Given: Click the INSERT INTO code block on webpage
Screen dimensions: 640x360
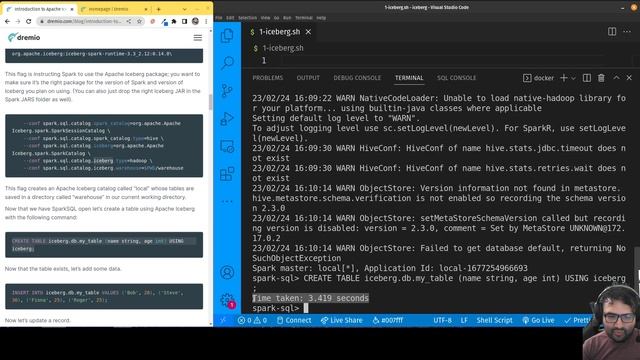Looking at the screenshot, I should point(104,296).
